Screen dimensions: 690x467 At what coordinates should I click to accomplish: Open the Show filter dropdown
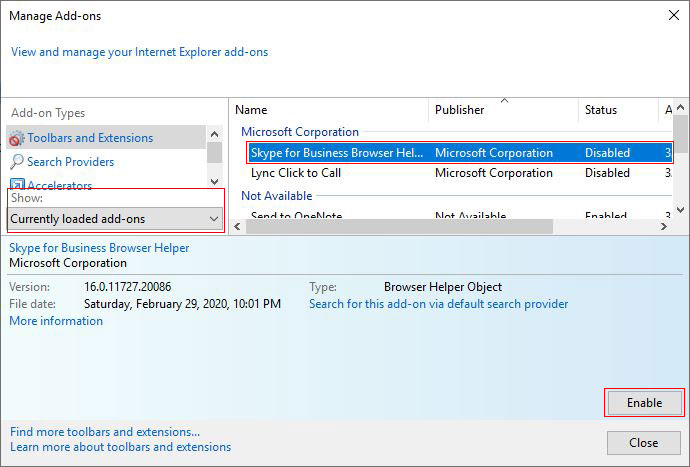click(115, 219)
